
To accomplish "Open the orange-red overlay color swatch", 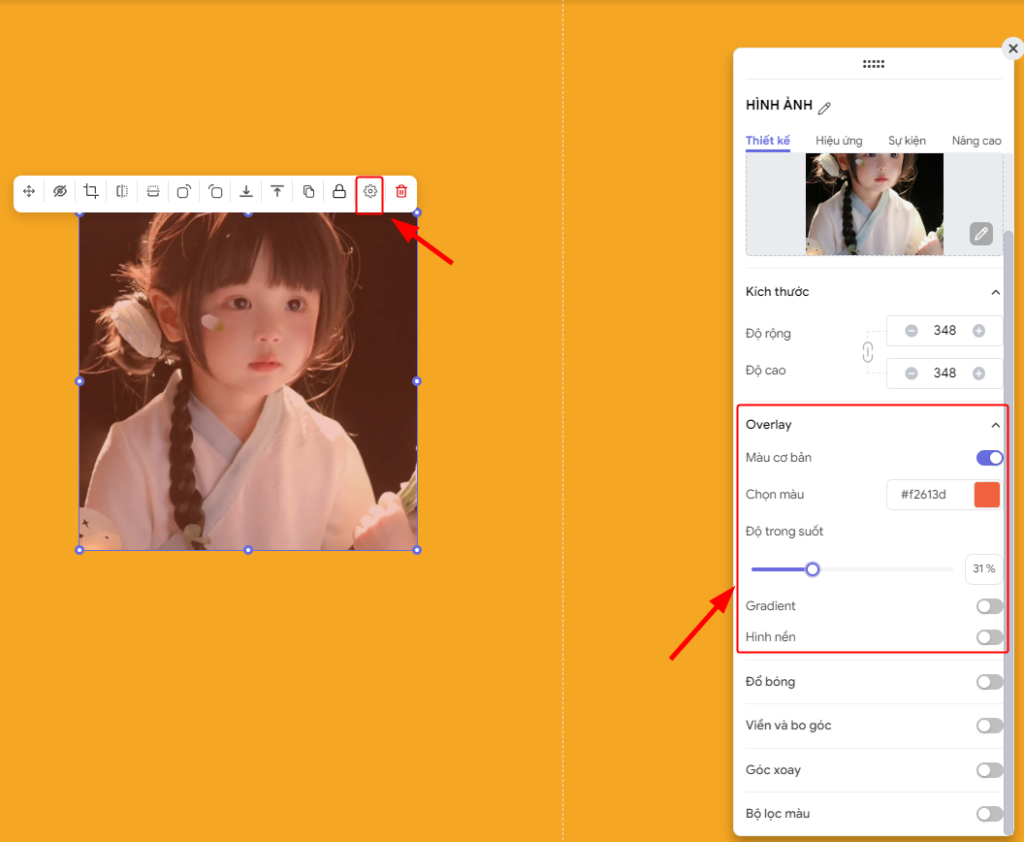I will (987, 494).
